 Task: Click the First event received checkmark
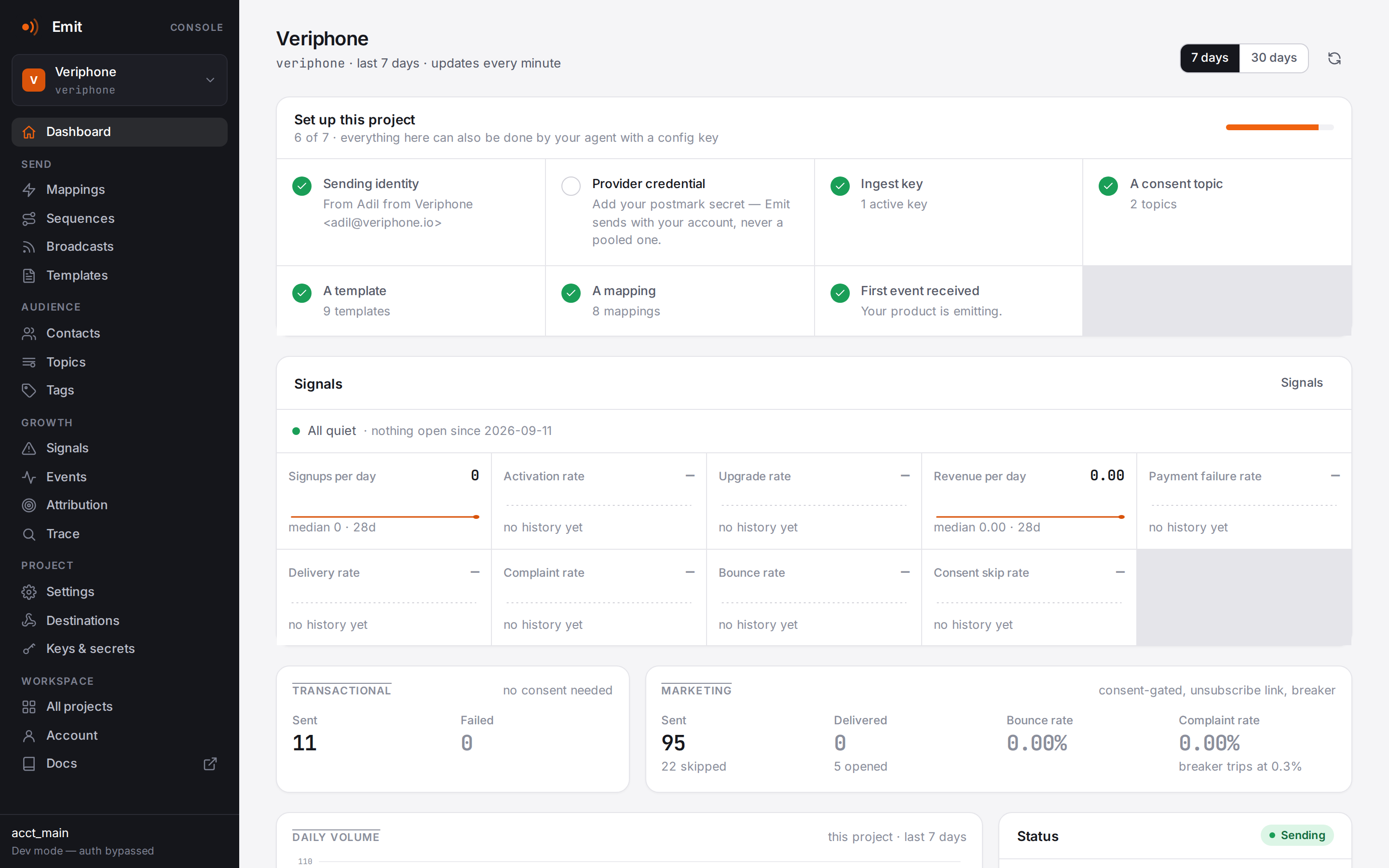click(x=840, y=293)
